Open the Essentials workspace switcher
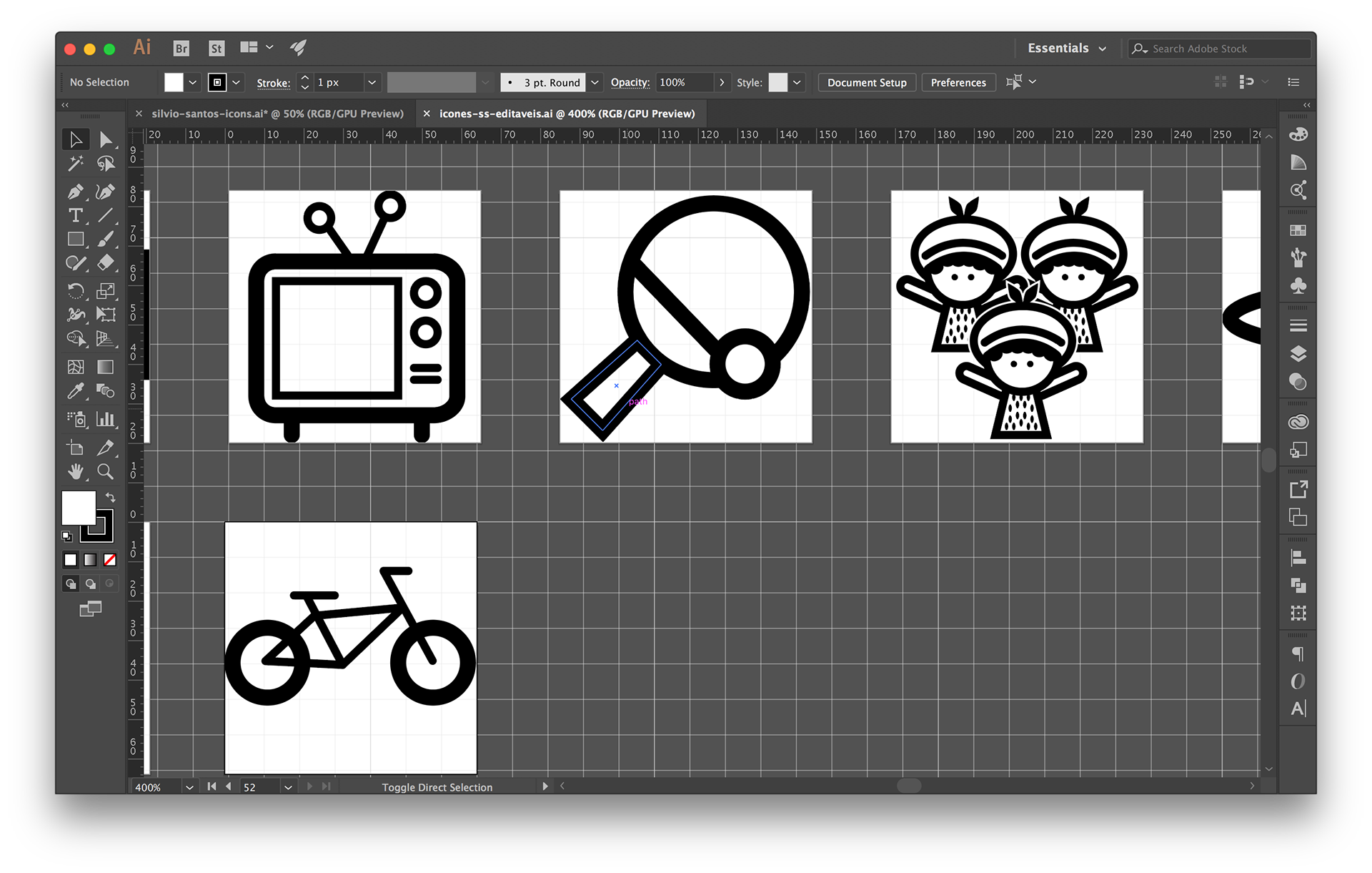The height and width of the screenshot is (873, 1372). point(1067,48)
